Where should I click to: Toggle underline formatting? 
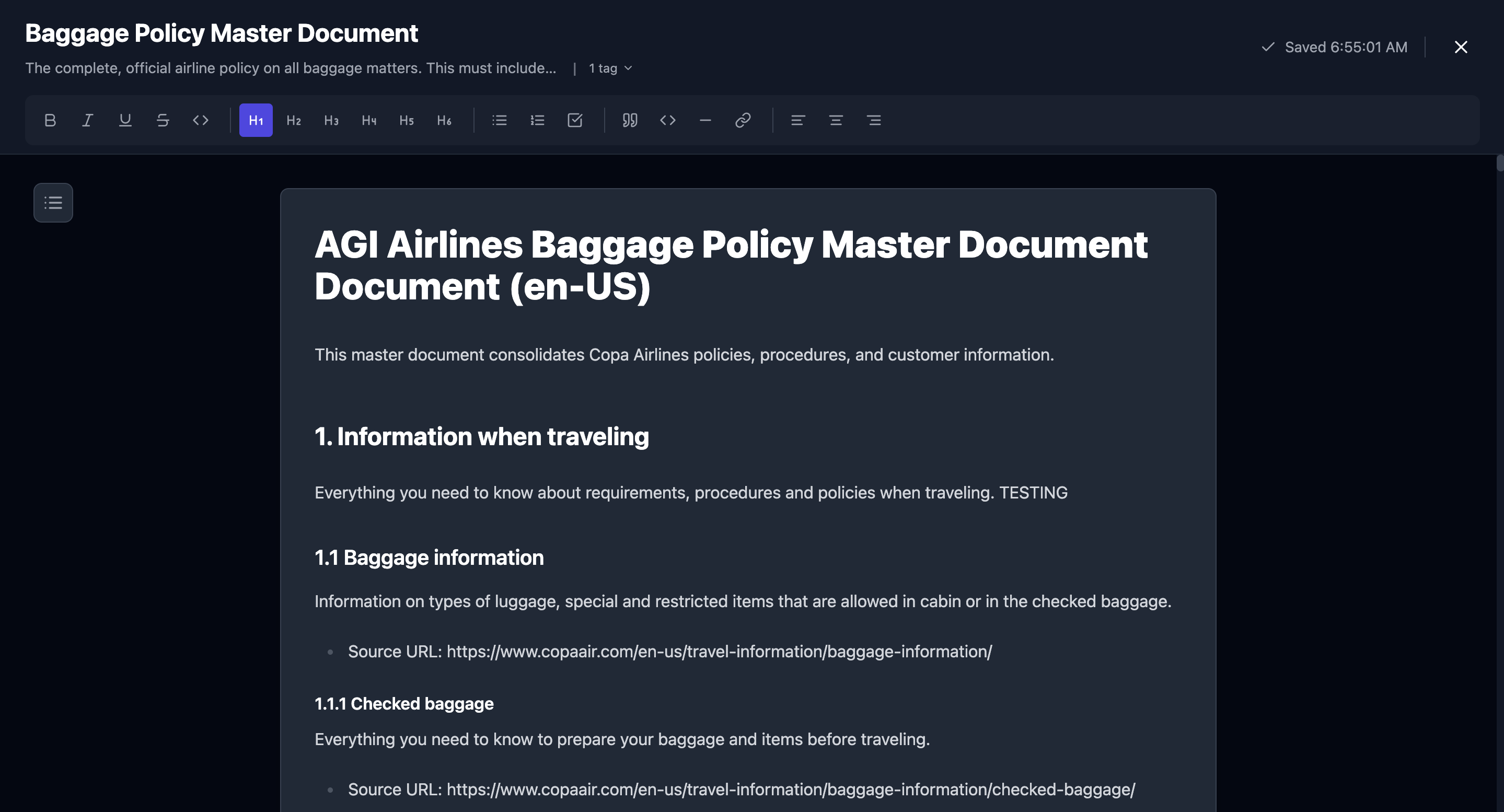pos(125,120)
